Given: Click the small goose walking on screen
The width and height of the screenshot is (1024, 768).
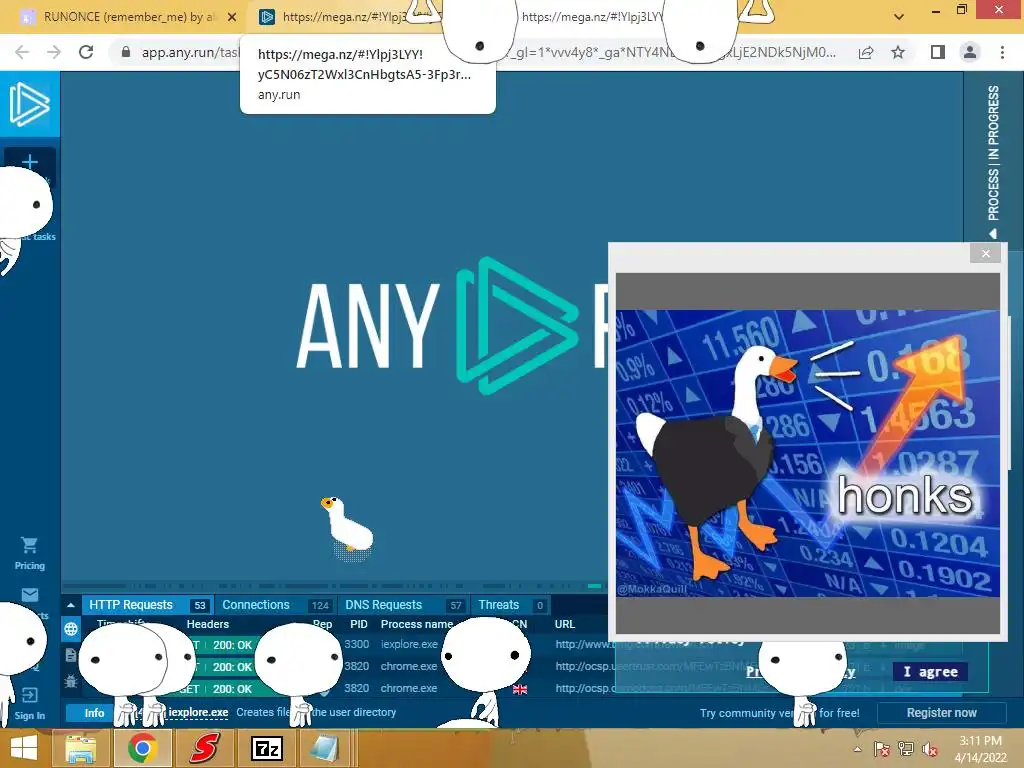Looking at the screenshot, I should 347,528.
